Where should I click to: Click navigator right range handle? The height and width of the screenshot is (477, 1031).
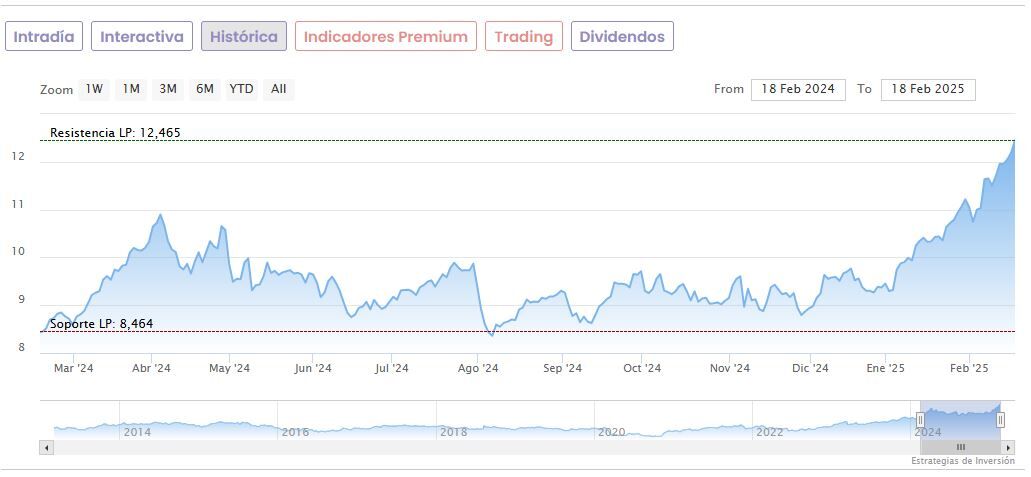1000,420
